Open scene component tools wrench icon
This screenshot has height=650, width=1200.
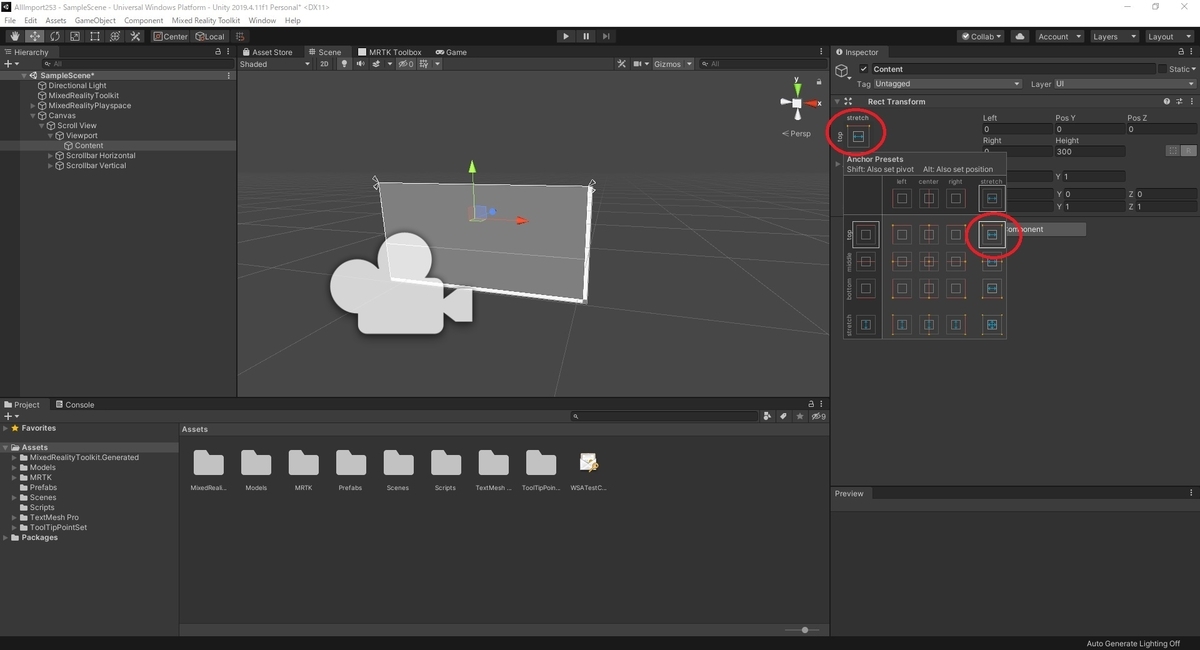tap(621, 64)
